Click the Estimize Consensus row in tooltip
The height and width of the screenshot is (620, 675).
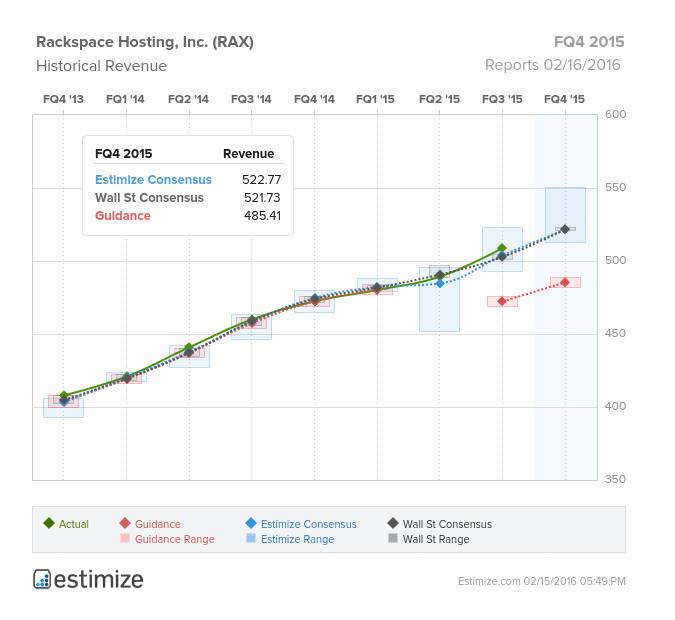pos(188,180)
